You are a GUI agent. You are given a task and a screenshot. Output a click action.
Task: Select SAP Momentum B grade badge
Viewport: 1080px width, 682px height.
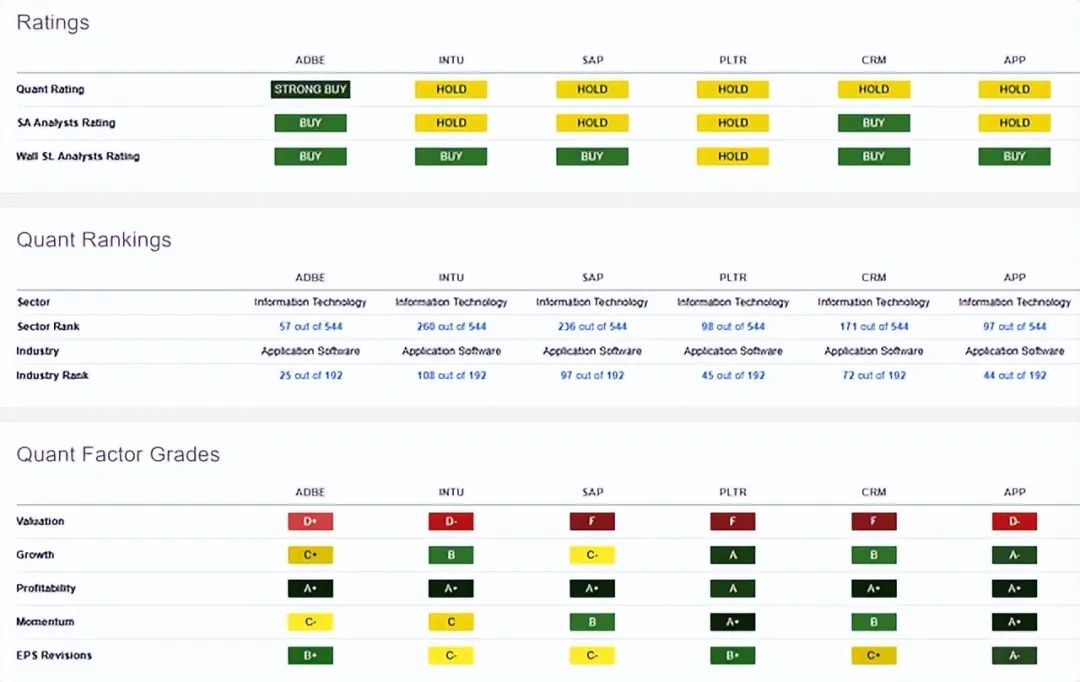(x=592, y=622)
